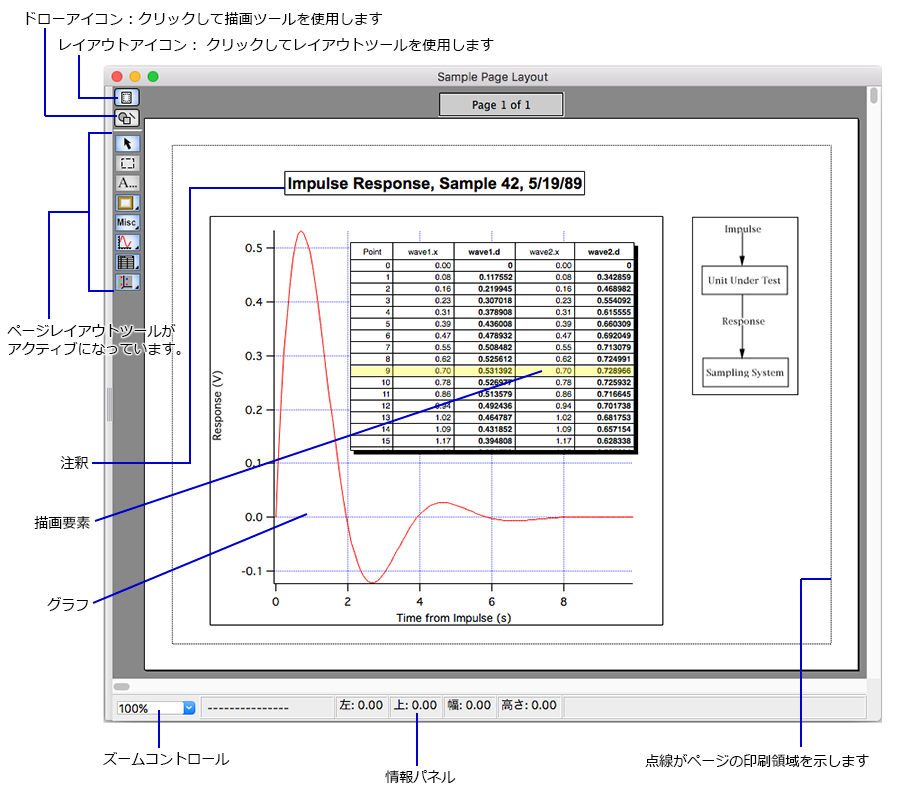This screenshot has height=810, width=900.
Task: Click the wave2.x column header
Action: (544, 252)
